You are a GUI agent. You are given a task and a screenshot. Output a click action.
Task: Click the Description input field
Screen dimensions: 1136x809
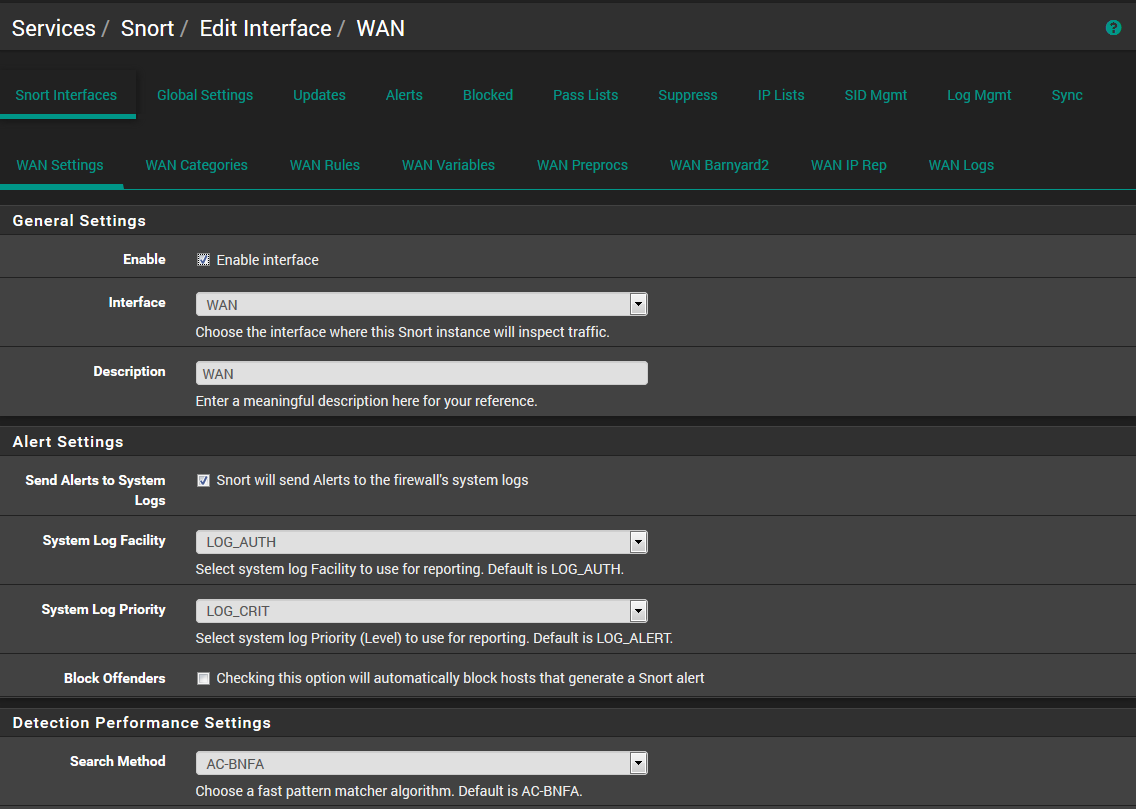coord(422,373)
